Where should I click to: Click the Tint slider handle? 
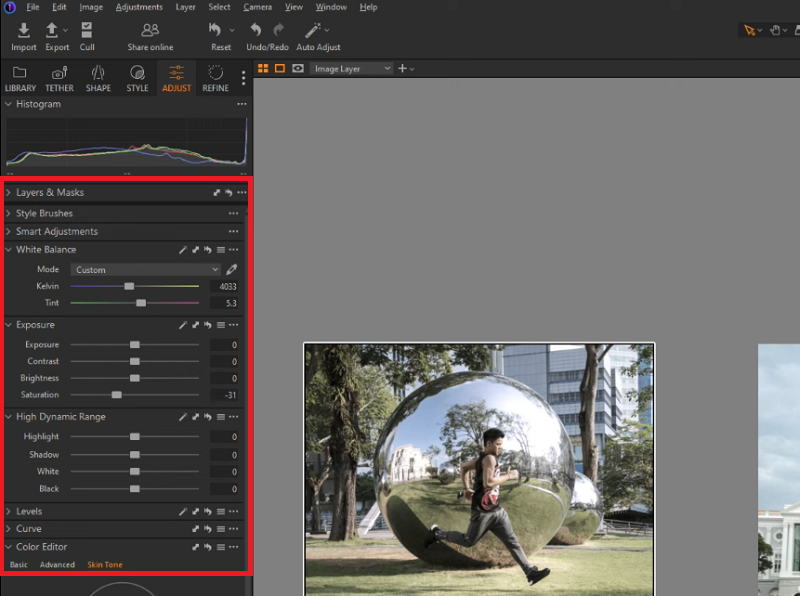[141, 303]
